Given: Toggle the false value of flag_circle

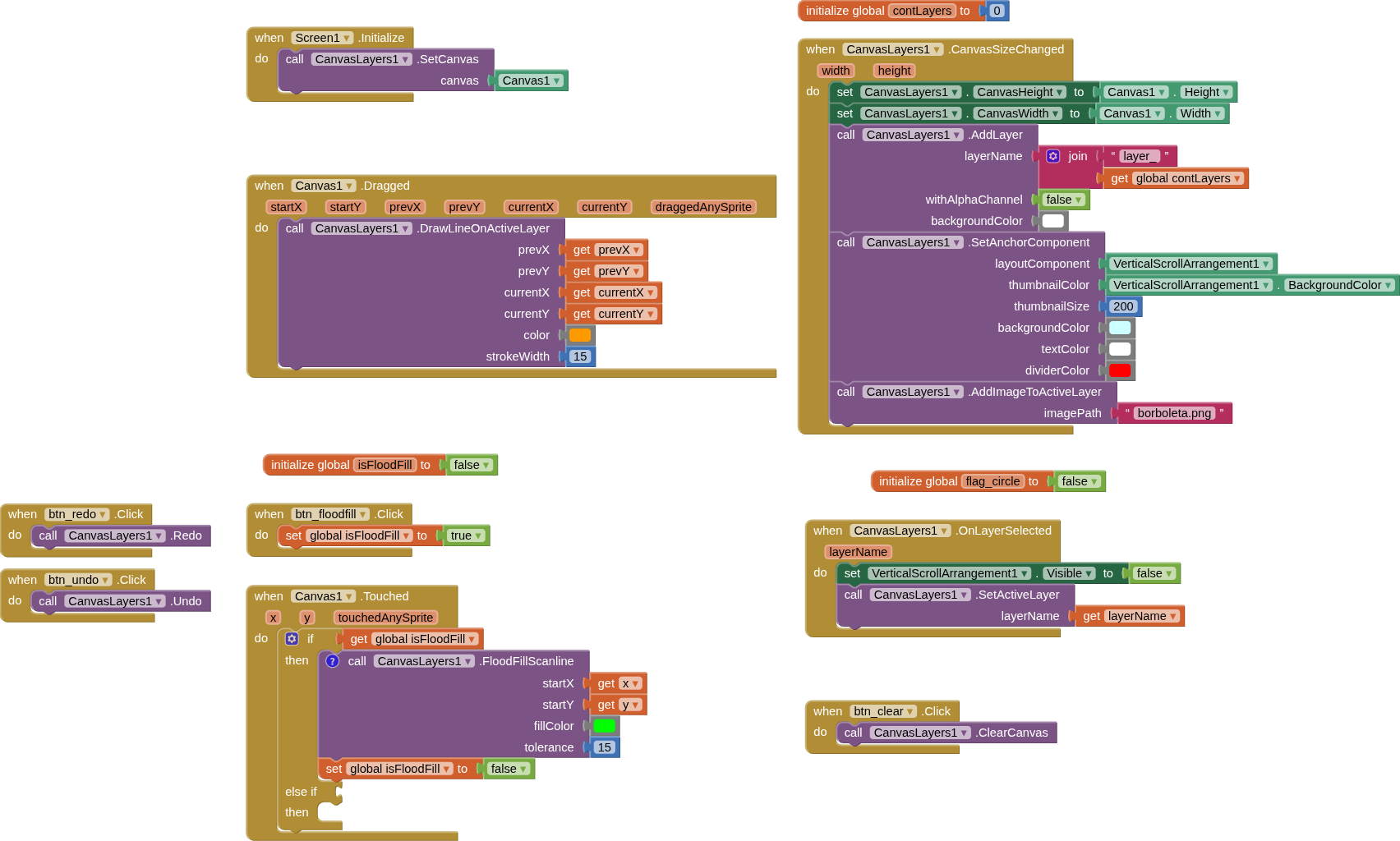Looking at the screenshot, I should click(1079, 481).
